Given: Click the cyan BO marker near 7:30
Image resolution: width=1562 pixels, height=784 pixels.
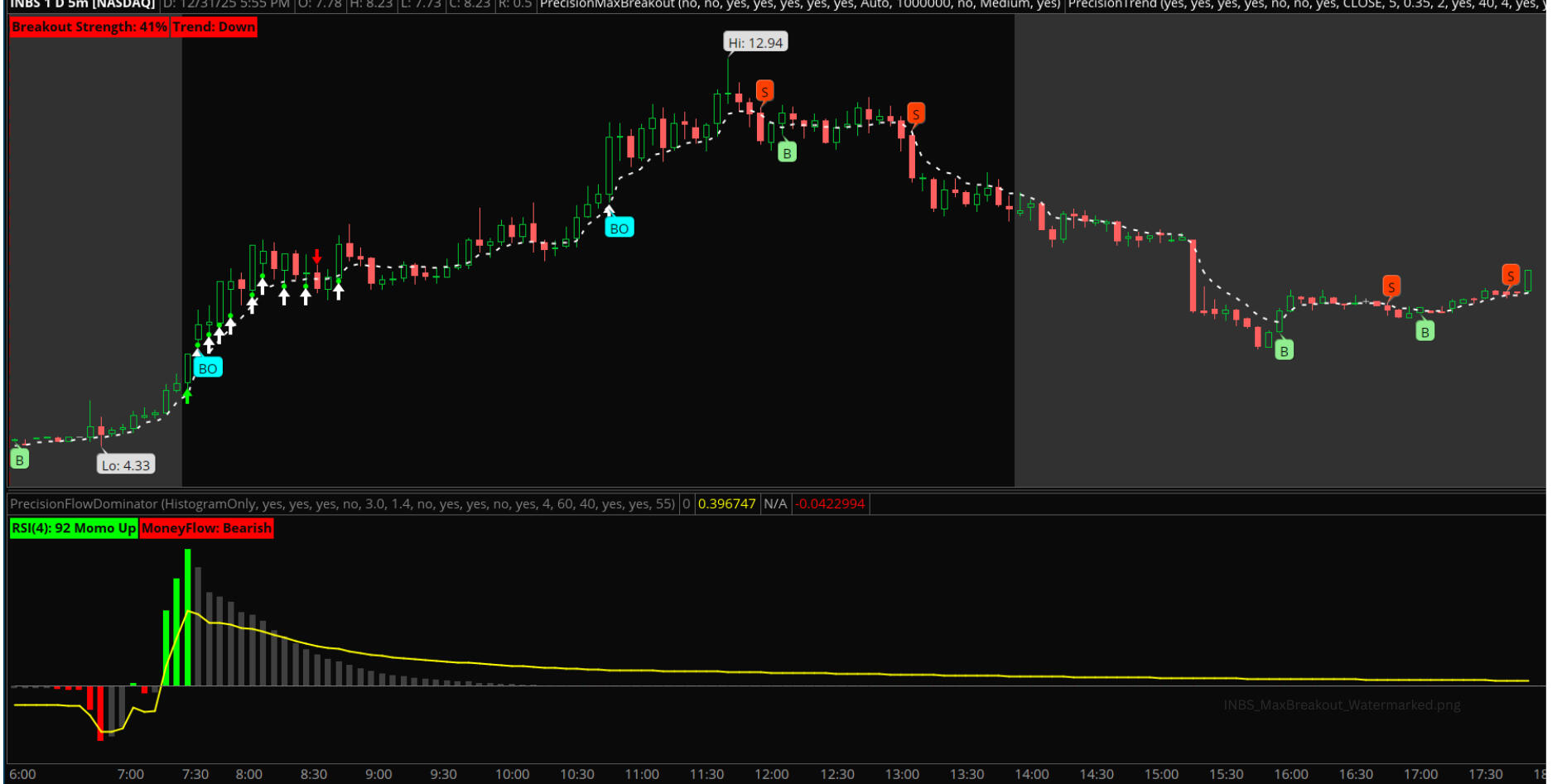Looking at the screenshot, I should click(208, 368).
